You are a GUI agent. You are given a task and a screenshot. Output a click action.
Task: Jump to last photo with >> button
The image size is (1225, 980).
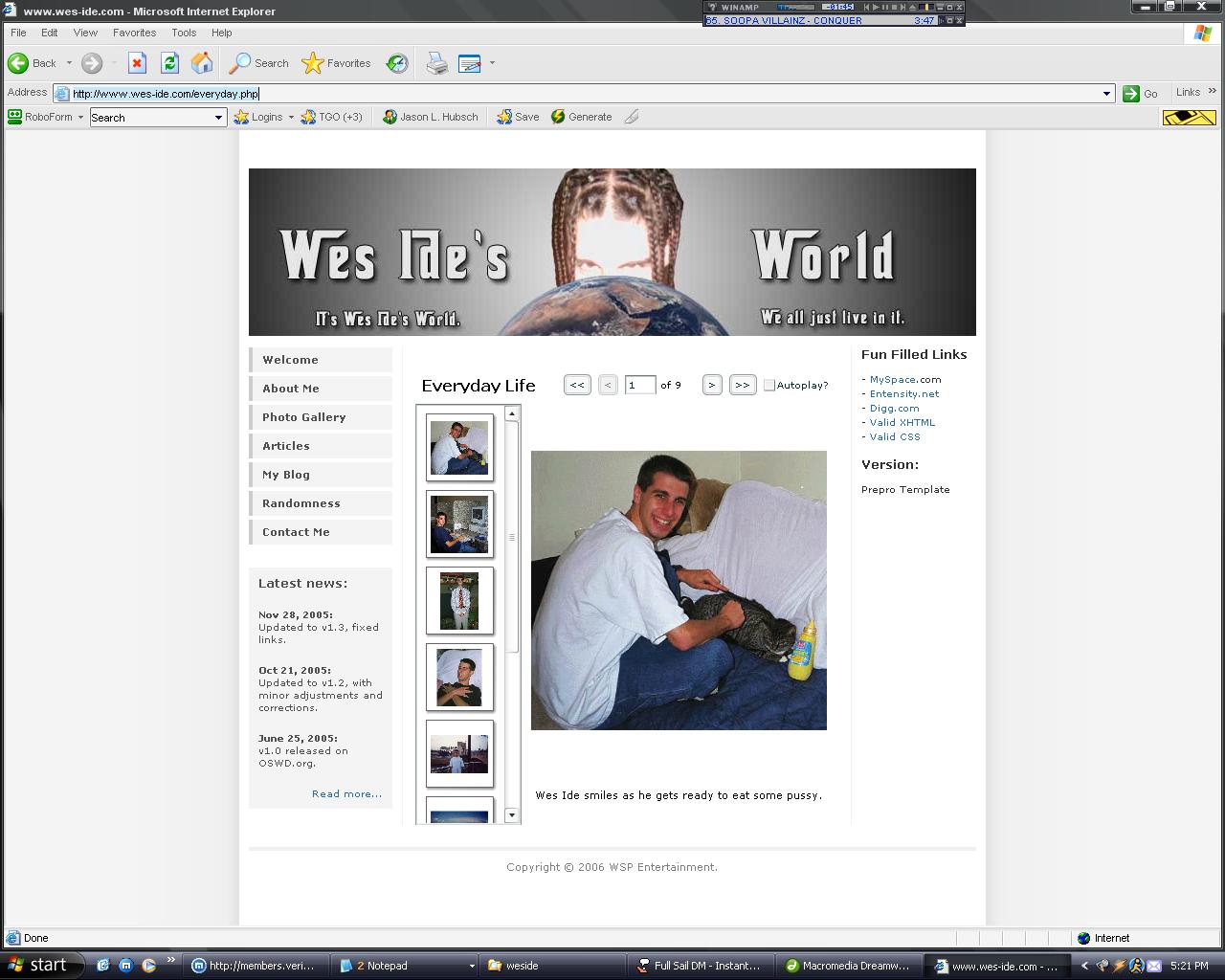[x=742, y=385]
